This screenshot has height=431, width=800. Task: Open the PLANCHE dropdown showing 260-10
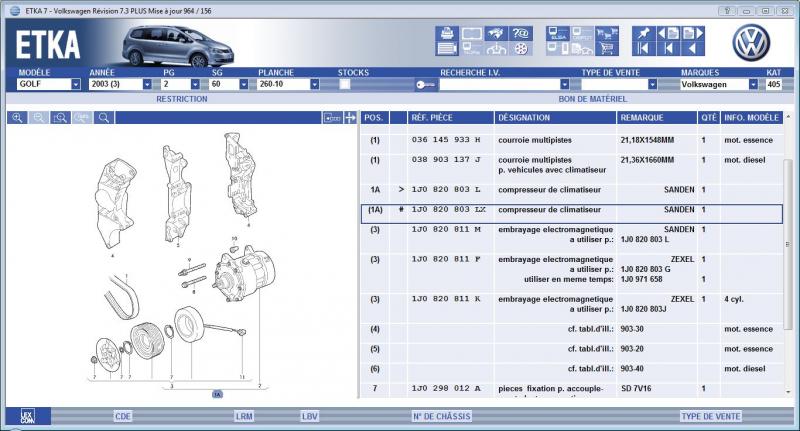tap(314, 84)
